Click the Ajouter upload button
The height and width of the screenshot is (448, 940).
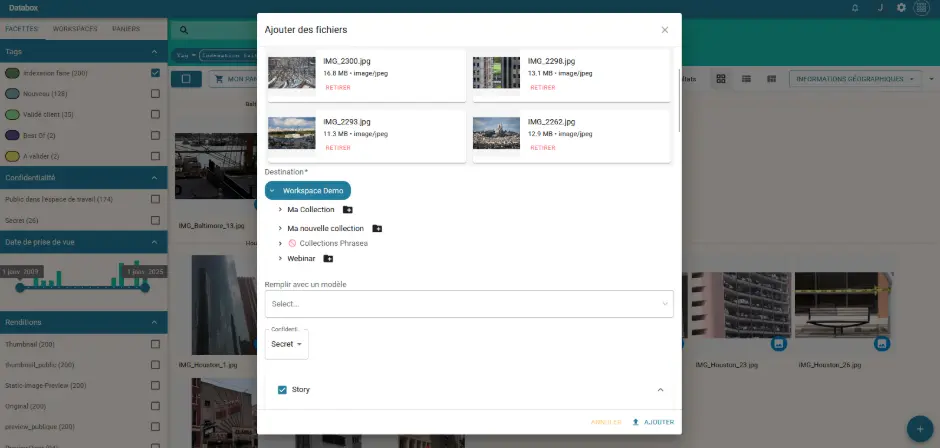pyautogui.click(x=653, y=422)
